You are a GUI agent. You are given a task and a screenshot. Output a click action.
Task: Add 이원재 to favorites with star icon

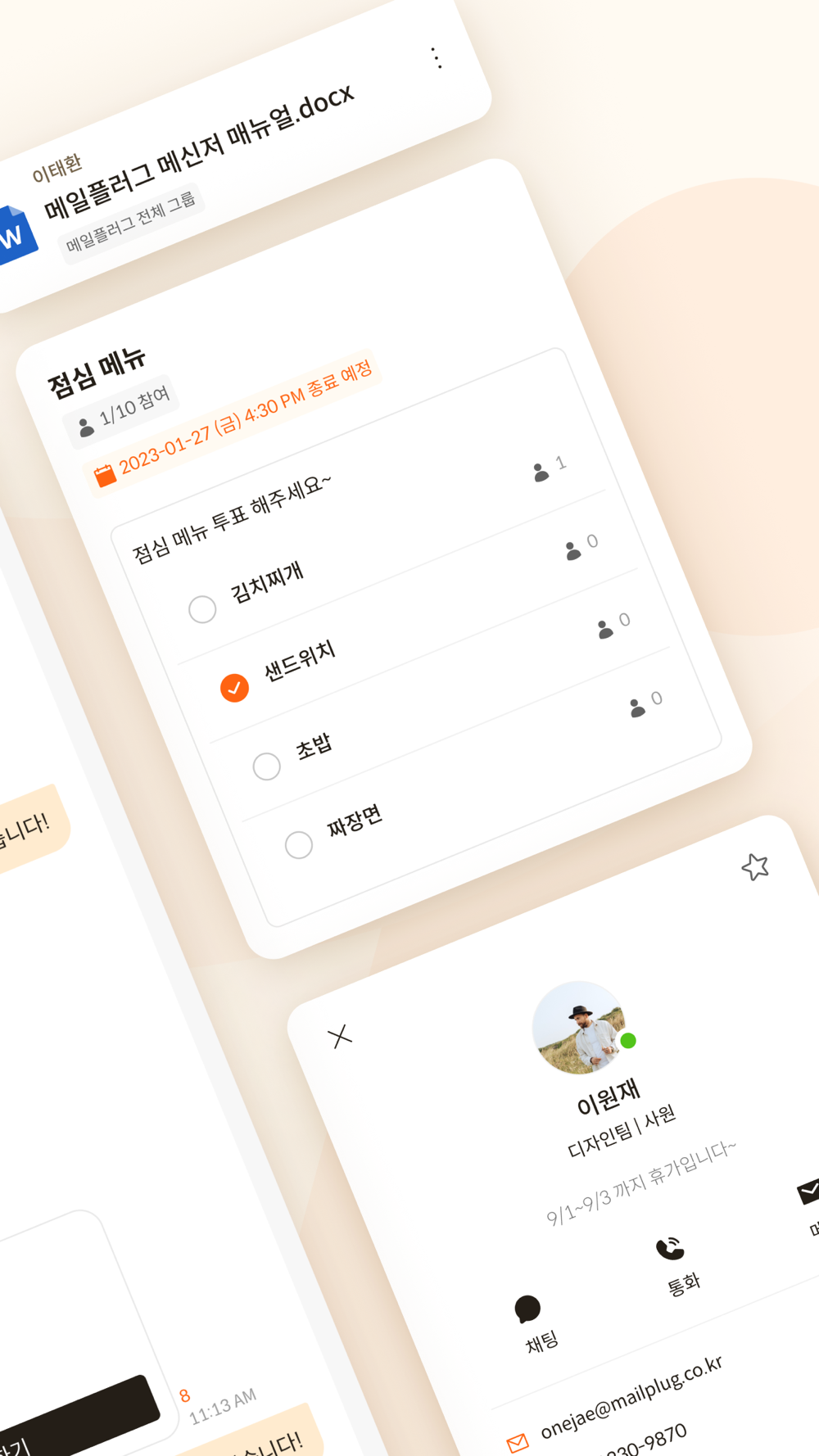(755, 866)
